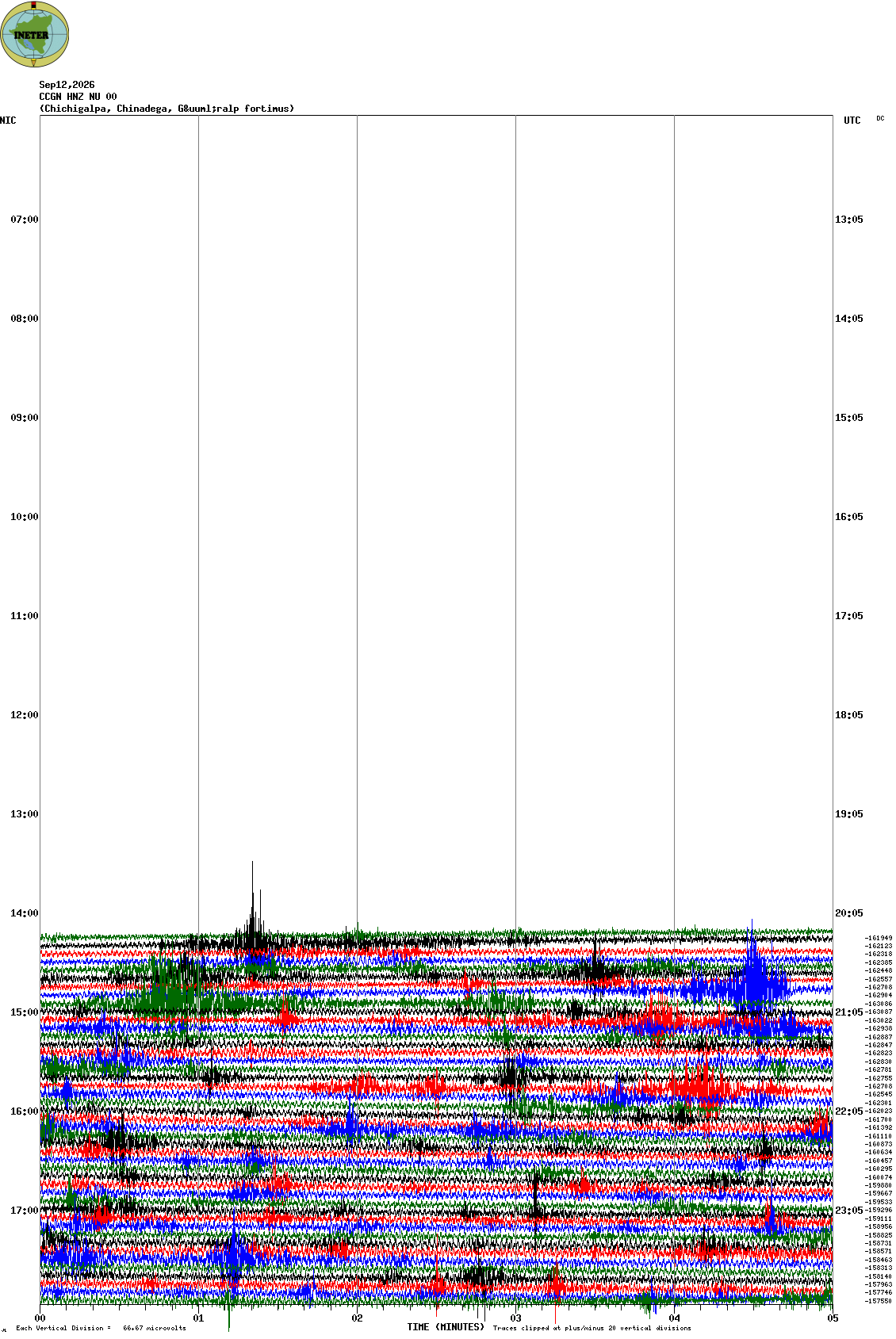Click the 07:00 local time label
The height and width of the screenshot is (1339, 896).
pyautogui.click(x=24, y=220)
